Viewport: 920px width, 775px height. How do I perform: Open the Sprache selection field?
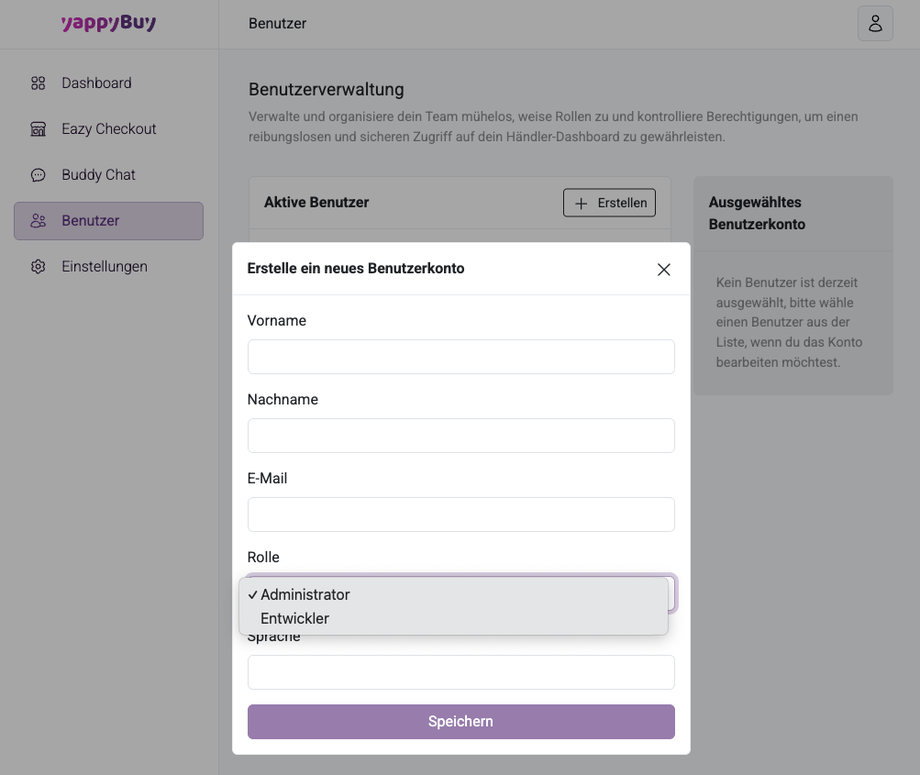coord(461,672)
